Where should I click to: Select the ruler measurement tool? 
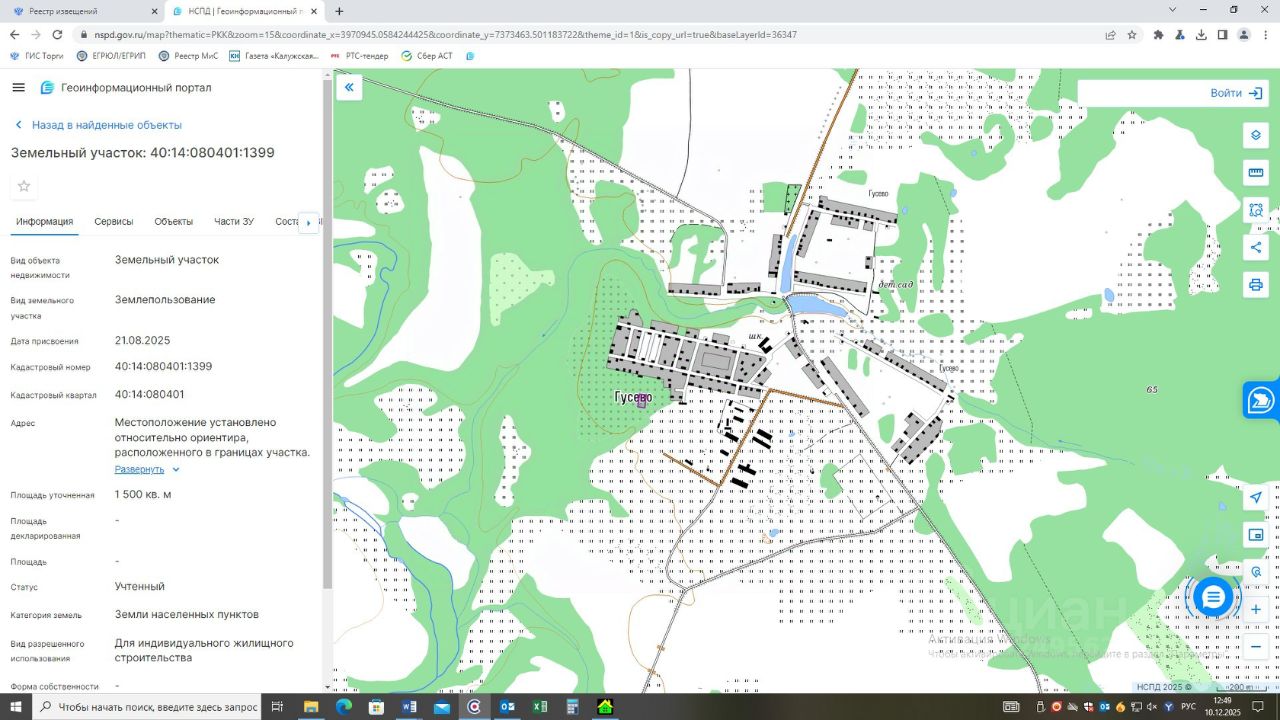tap(1256, 173)
